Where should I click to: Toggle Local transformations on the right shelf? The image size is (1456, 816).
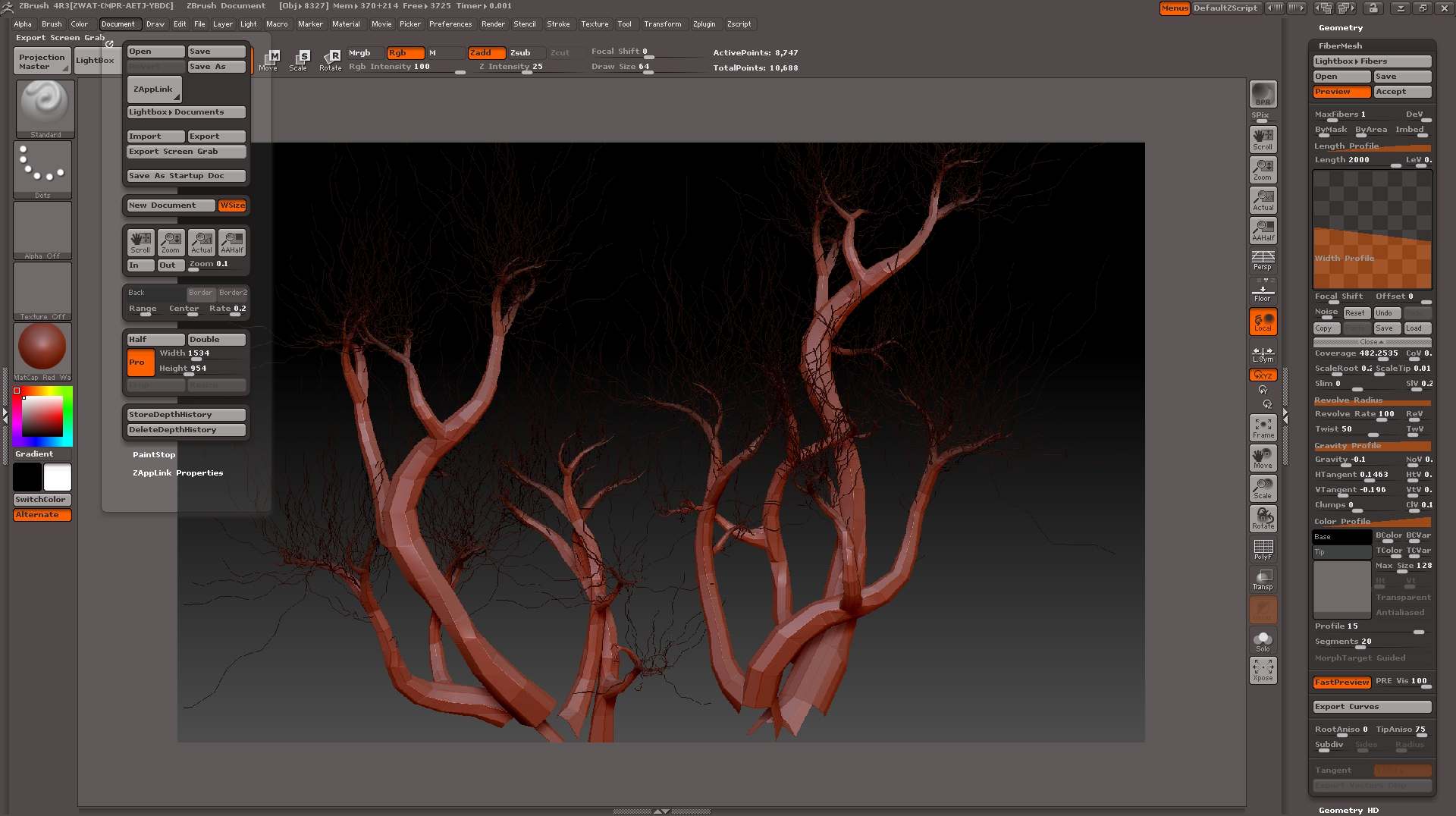1262,321
